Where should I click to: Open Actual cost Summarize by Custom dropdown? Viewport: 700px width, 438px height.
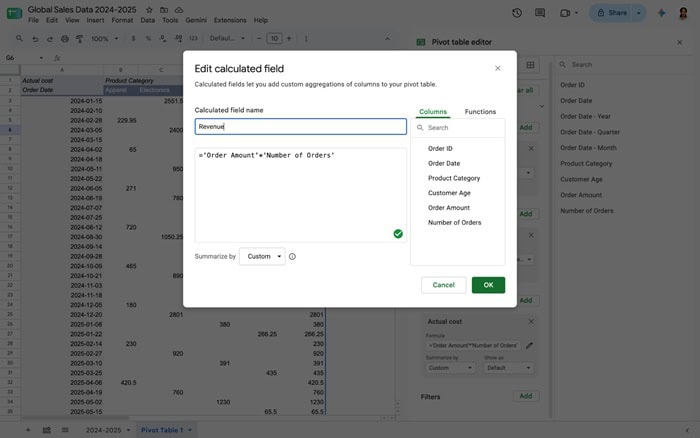coord(450,368)
